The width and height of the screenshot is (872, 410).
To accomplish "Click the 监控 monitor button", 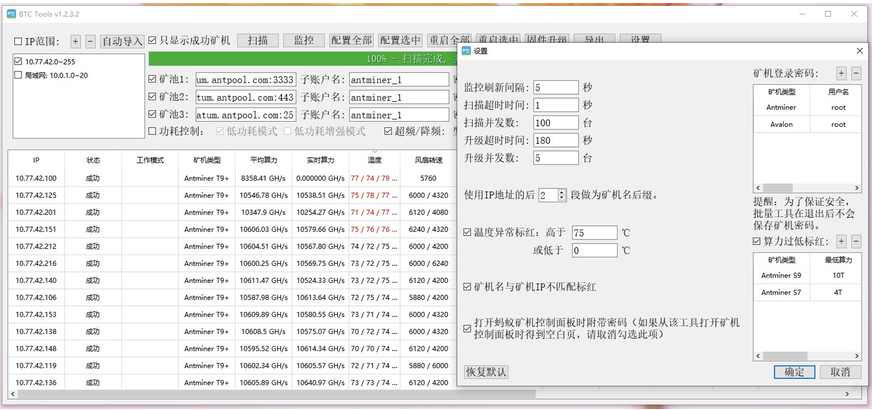I will (x=303, y=41).
